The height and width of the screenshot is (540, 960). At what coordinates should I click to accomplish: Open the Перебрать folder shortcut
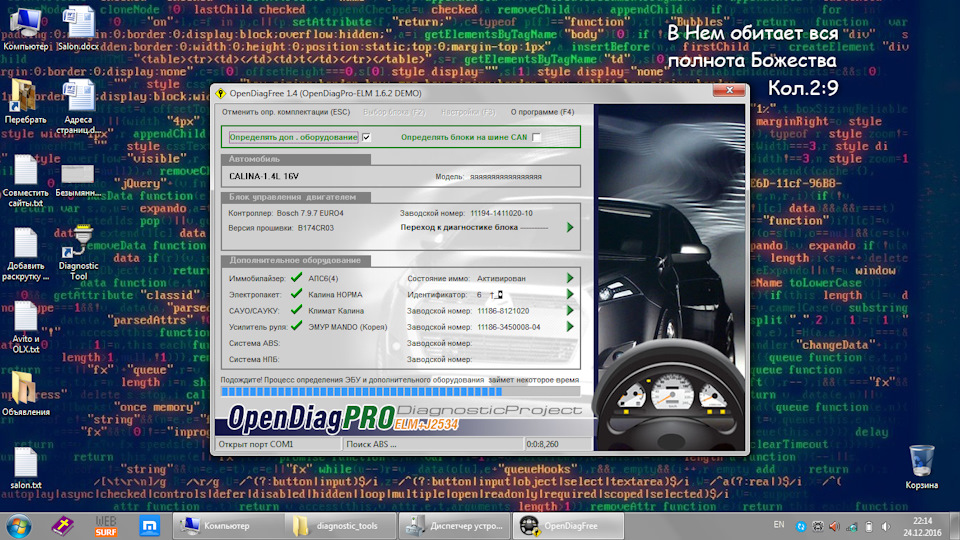click(25, 101)
